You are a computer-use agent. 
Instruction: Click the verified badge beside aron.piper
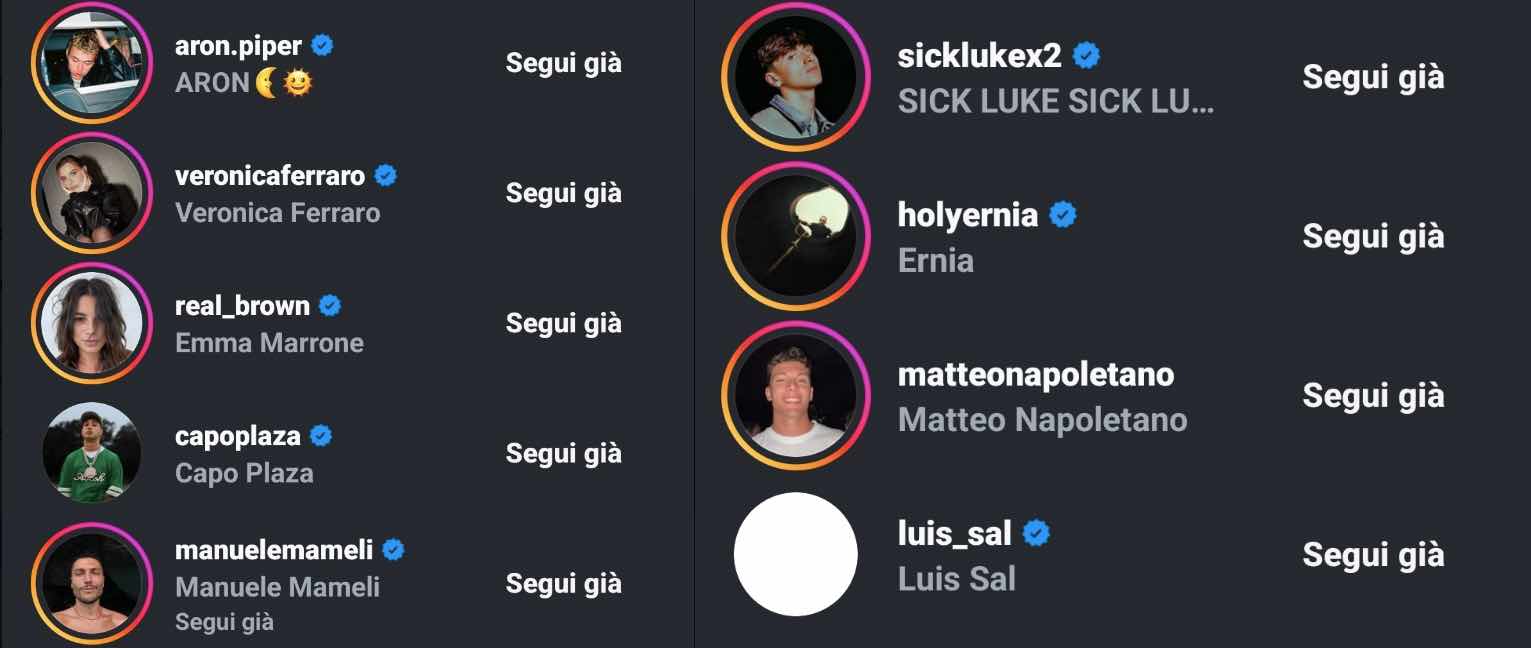coord(322,45)
